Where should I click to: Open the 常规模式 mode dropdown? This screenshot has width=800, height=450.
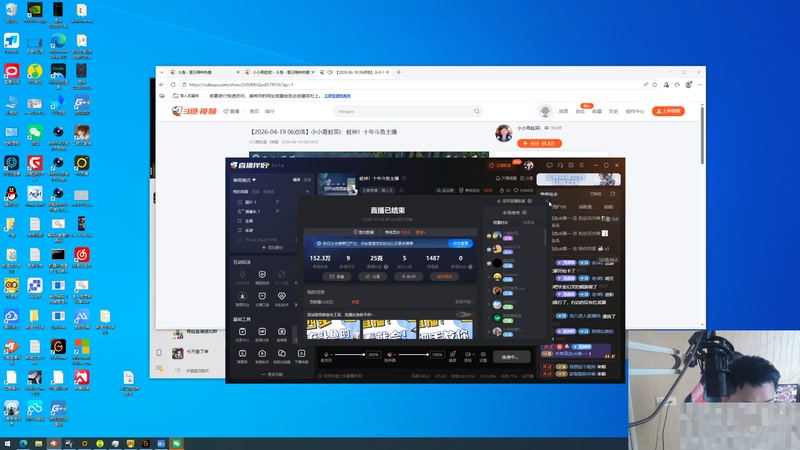244,180
